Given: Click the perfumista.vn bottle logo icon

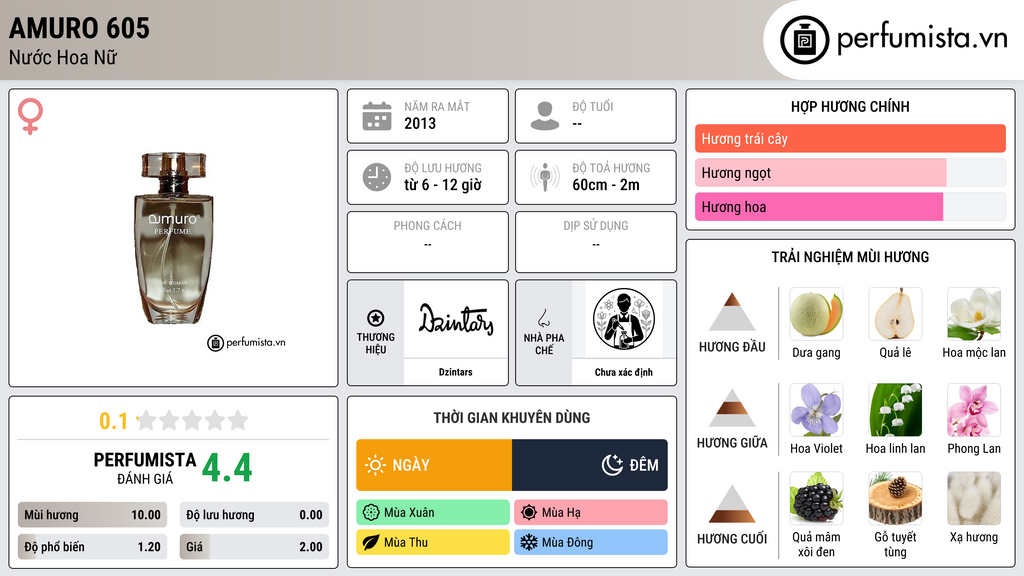Looking at the screenshot, I should (x=804, y=40).
